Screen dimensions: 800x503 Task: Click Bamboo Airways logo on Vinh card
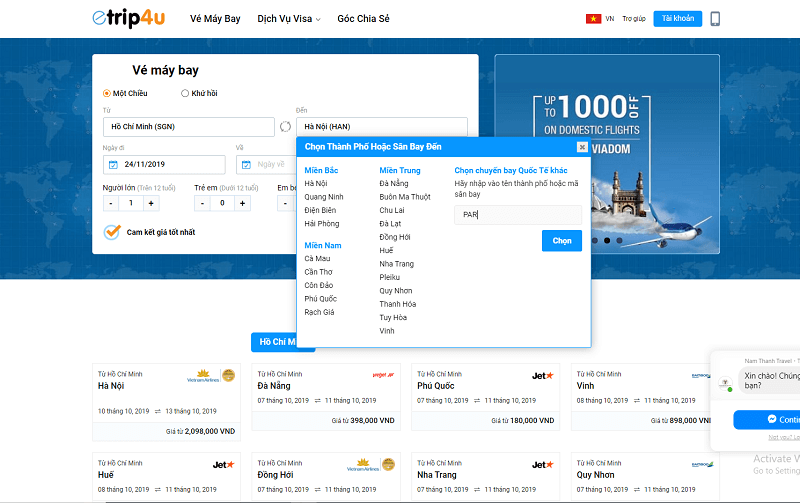(x=701, y=375)
